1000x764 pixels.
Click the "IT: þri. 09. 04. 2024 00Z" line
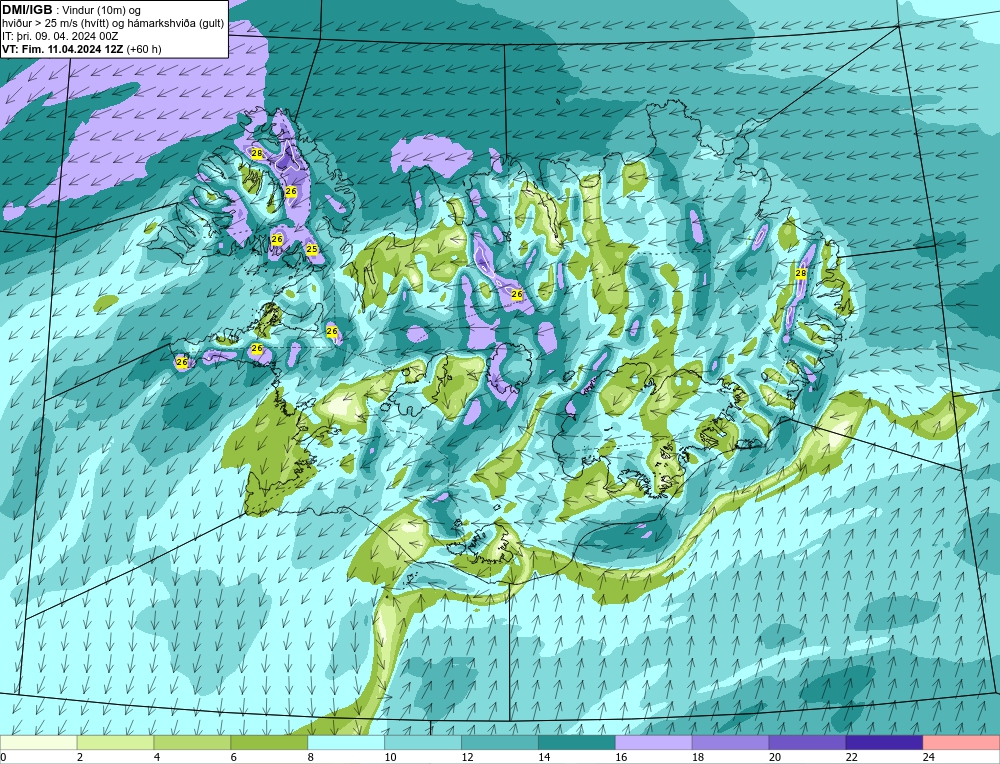60,36
